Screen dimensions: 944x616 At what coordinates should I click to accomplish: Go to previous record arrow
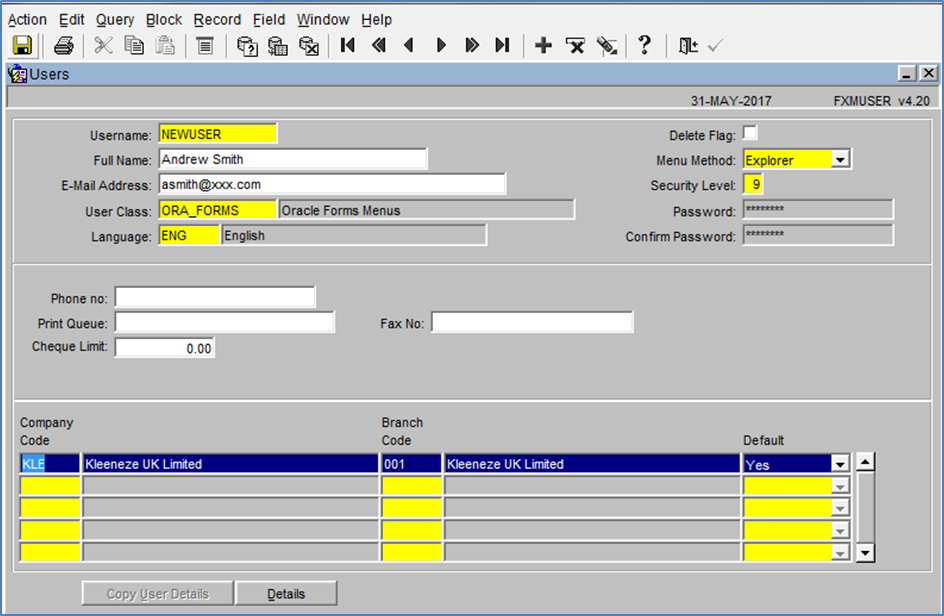click(x=409, y=45)
